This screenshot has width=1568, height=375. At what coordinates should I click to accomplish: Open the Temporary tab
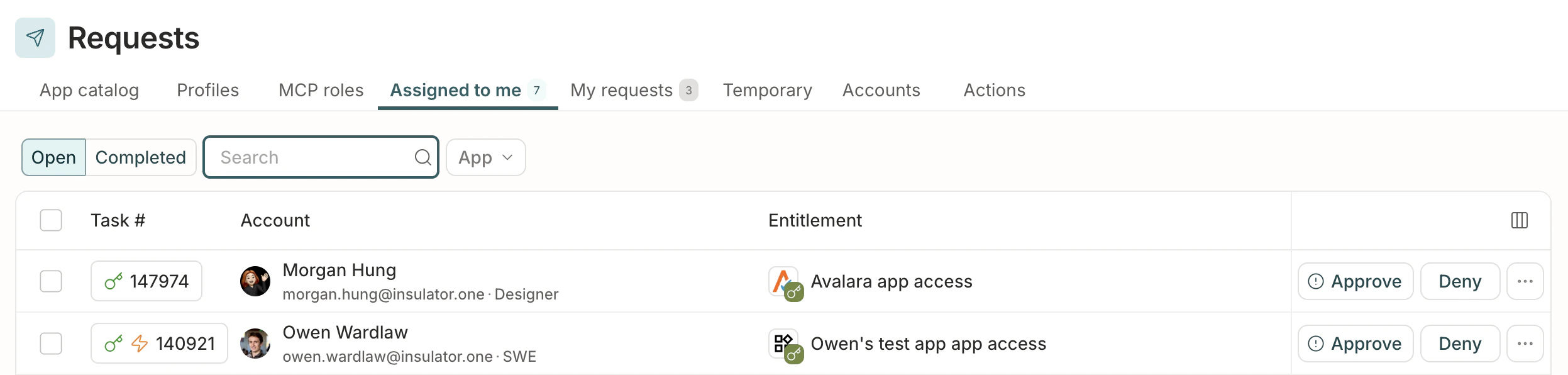click(766, 90)
